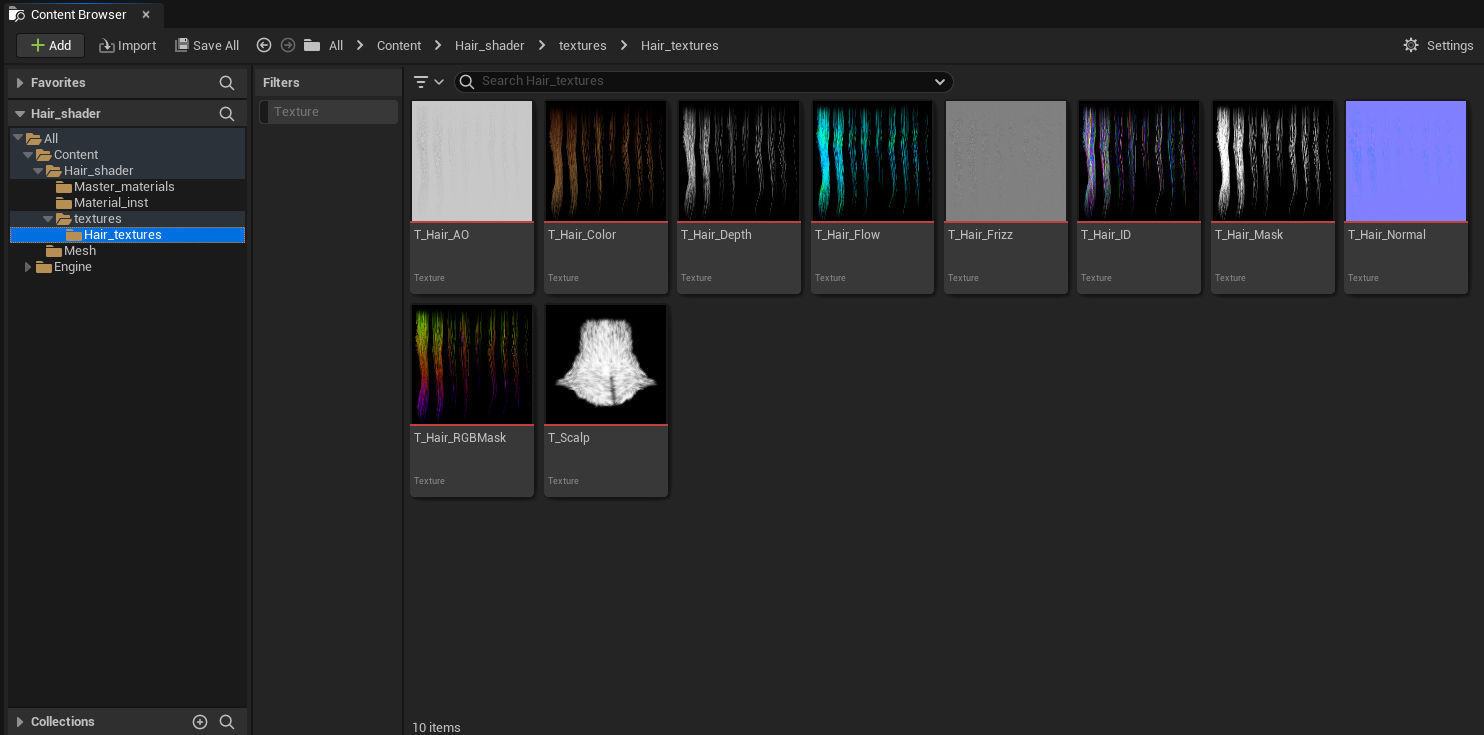Select the T_Hair_ID texture thumbnail

1139,161
